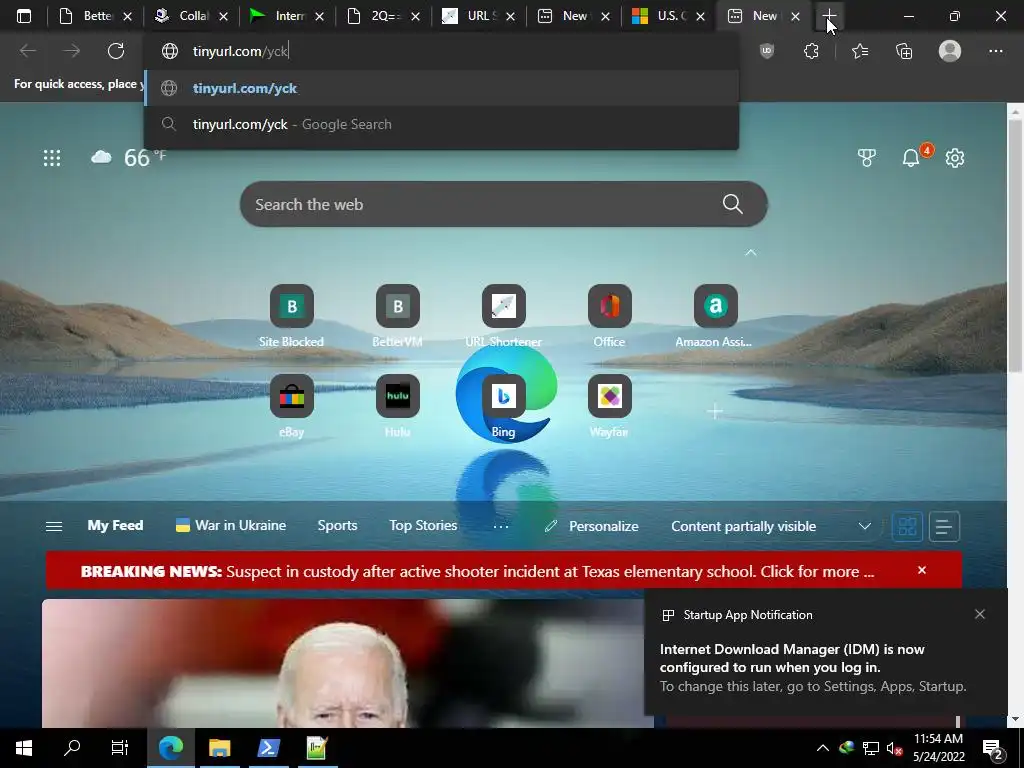
Task: Open the Favorites star icon
Action: coord(860,51)
